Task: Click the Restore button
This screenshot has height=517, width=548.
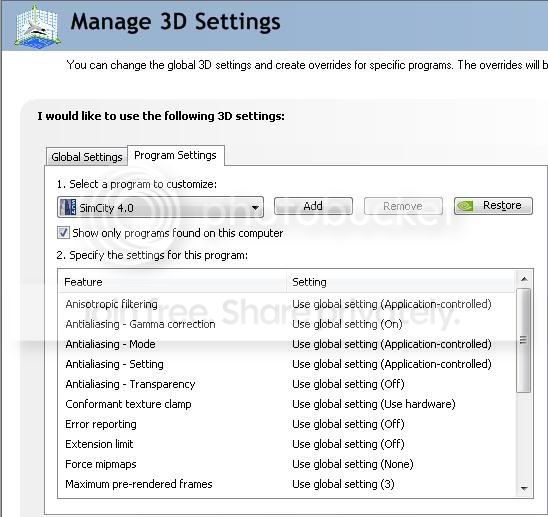Action: [493, 206]
